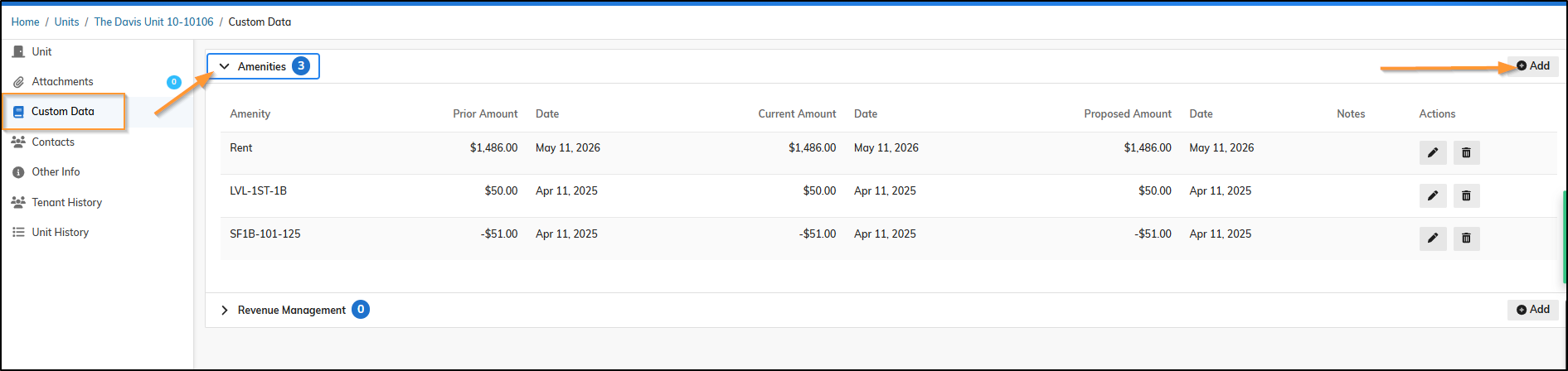Go to Contacts section

53,142
